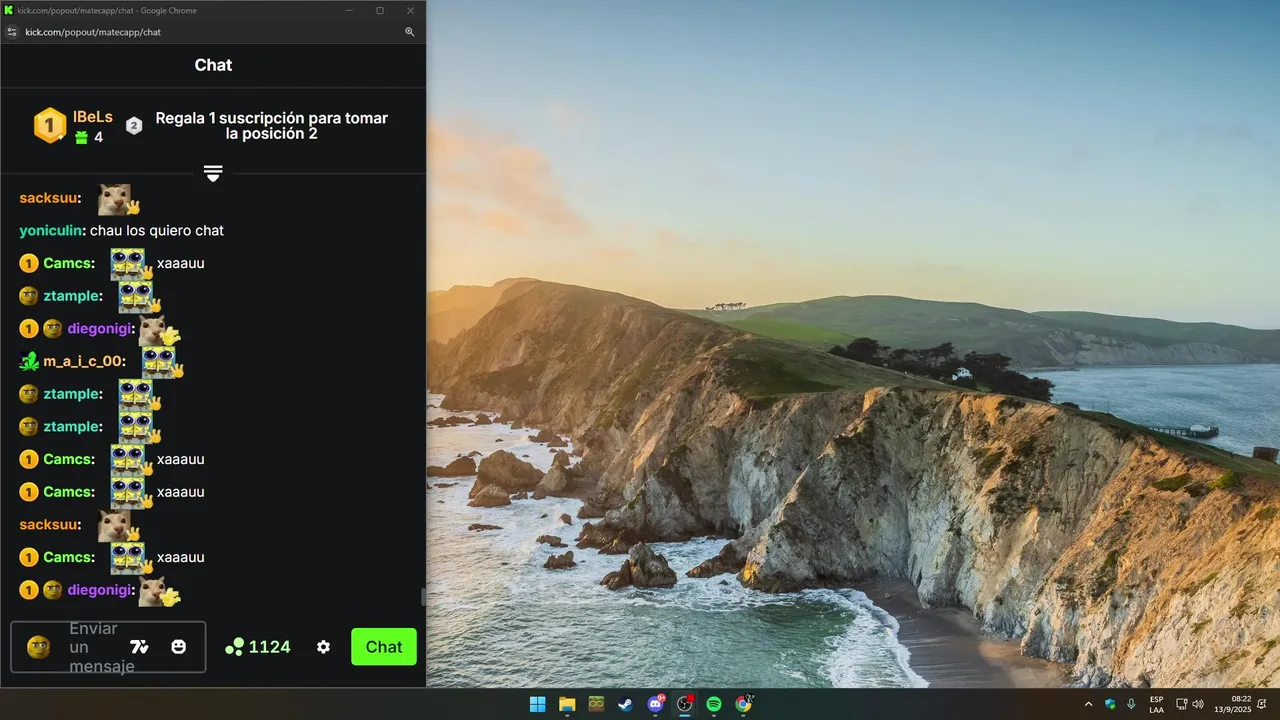Open the emoji picker smiley icon
The image size is (1280, 720).
click(179, 647)
